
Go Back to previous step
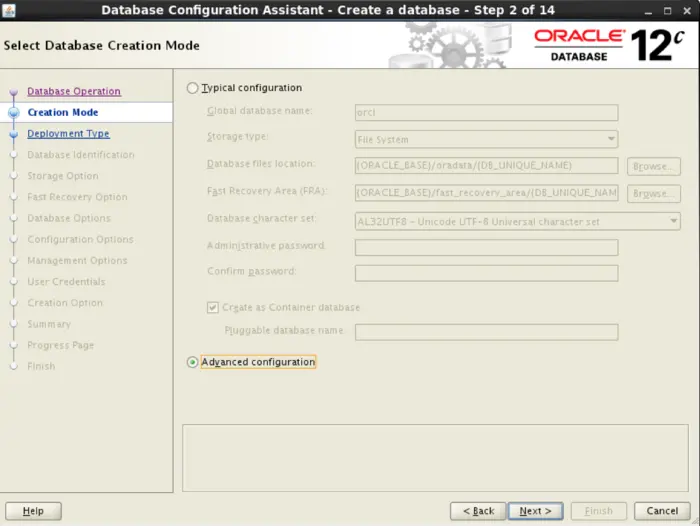click(478, 511)
